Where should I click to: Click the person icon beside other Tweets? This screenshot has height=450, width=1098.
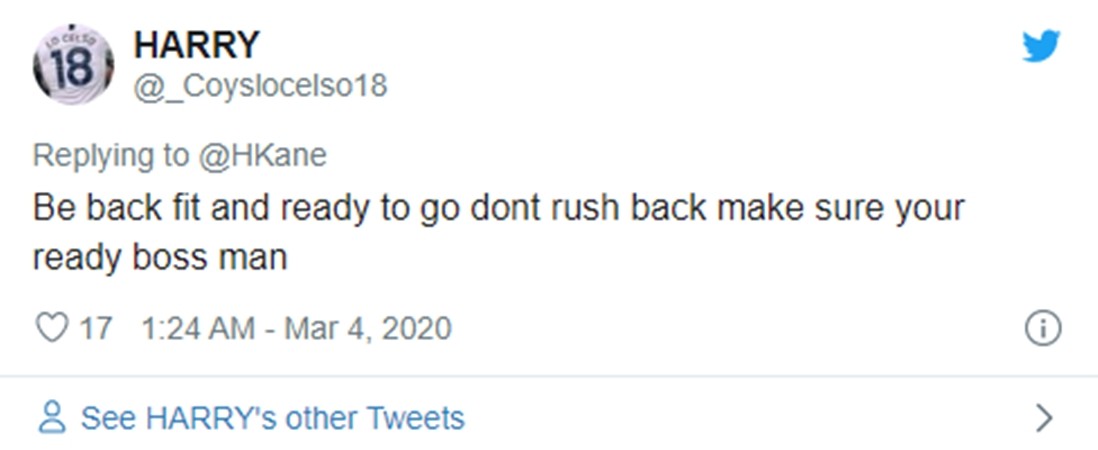pyautogui.click(x=51, y=417)
